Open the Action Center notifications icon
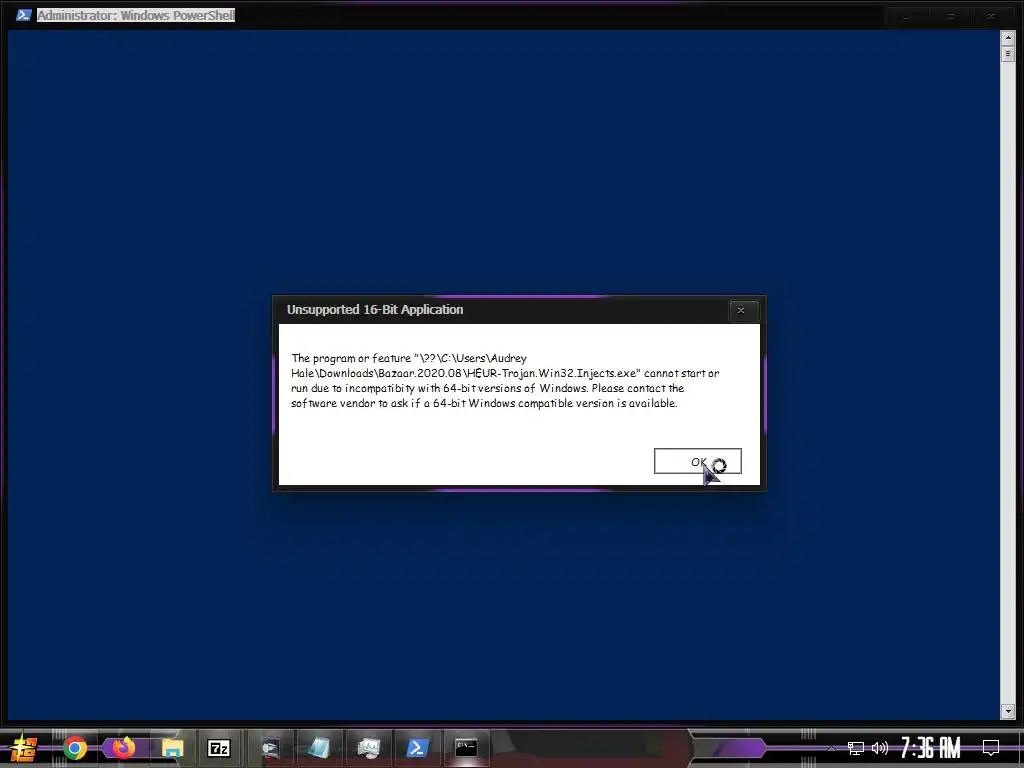The height and width of the screenshot is (768, 1024). click(991, 748)
